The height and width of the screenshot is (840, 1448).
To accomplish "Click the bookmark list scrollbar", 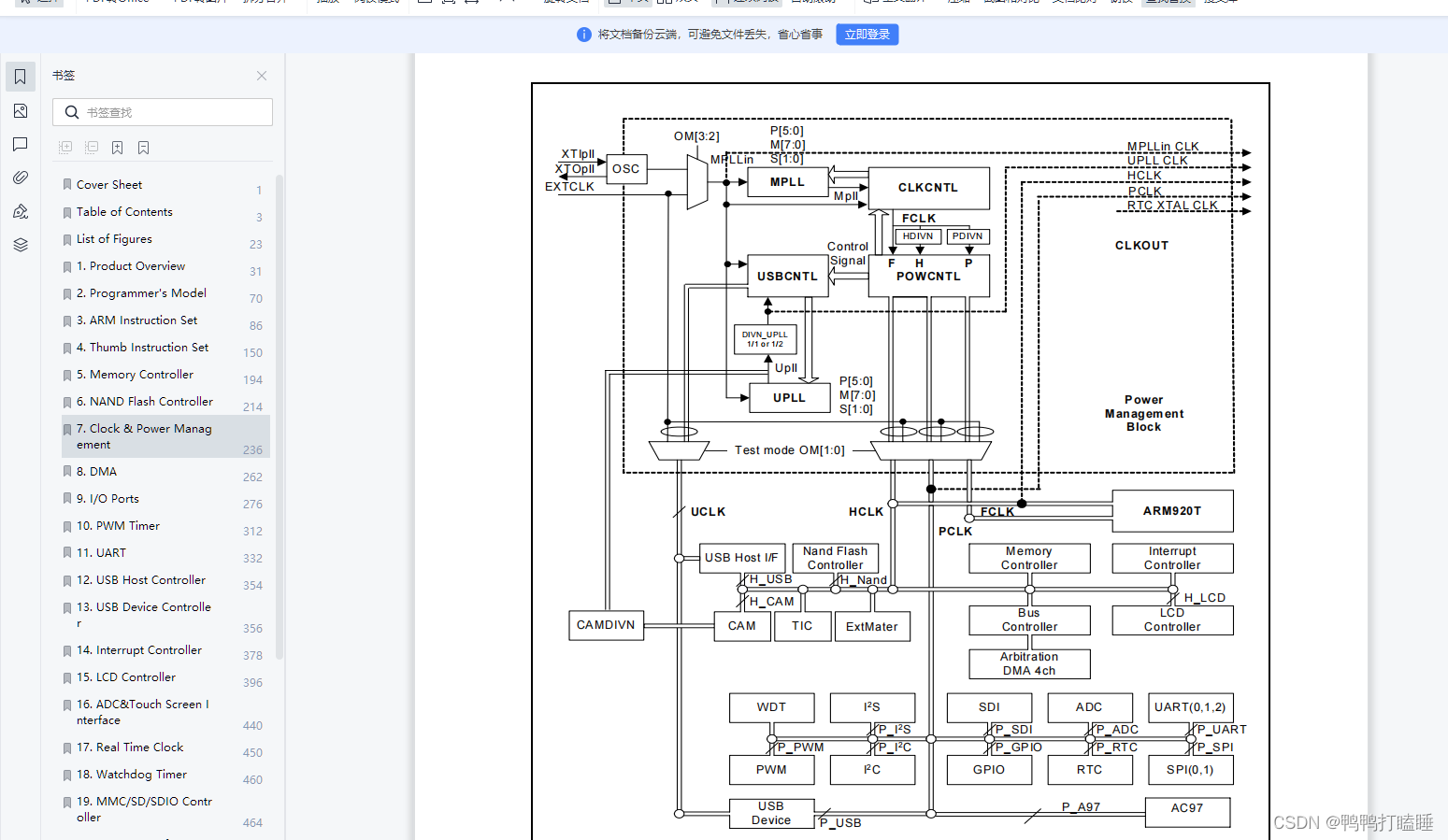I will pyautogui.click(x=279, y=416).
